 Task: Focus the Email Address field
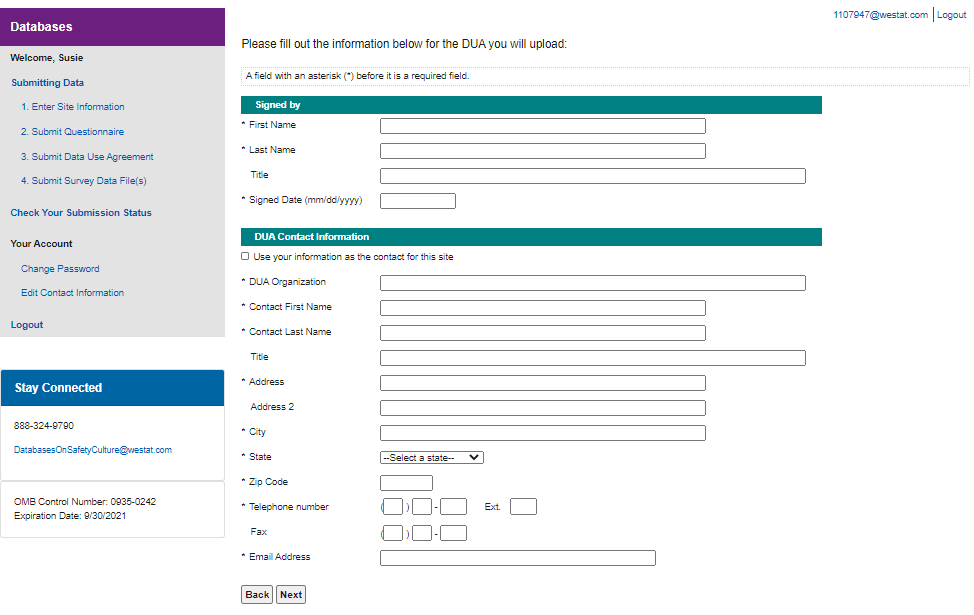point(518,558)
